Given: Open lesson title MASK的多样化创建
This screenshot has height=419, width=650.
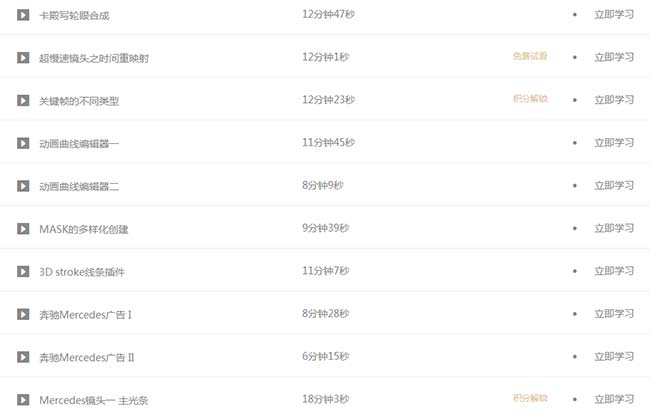Looking at the screenshot, I should [84, 229].
